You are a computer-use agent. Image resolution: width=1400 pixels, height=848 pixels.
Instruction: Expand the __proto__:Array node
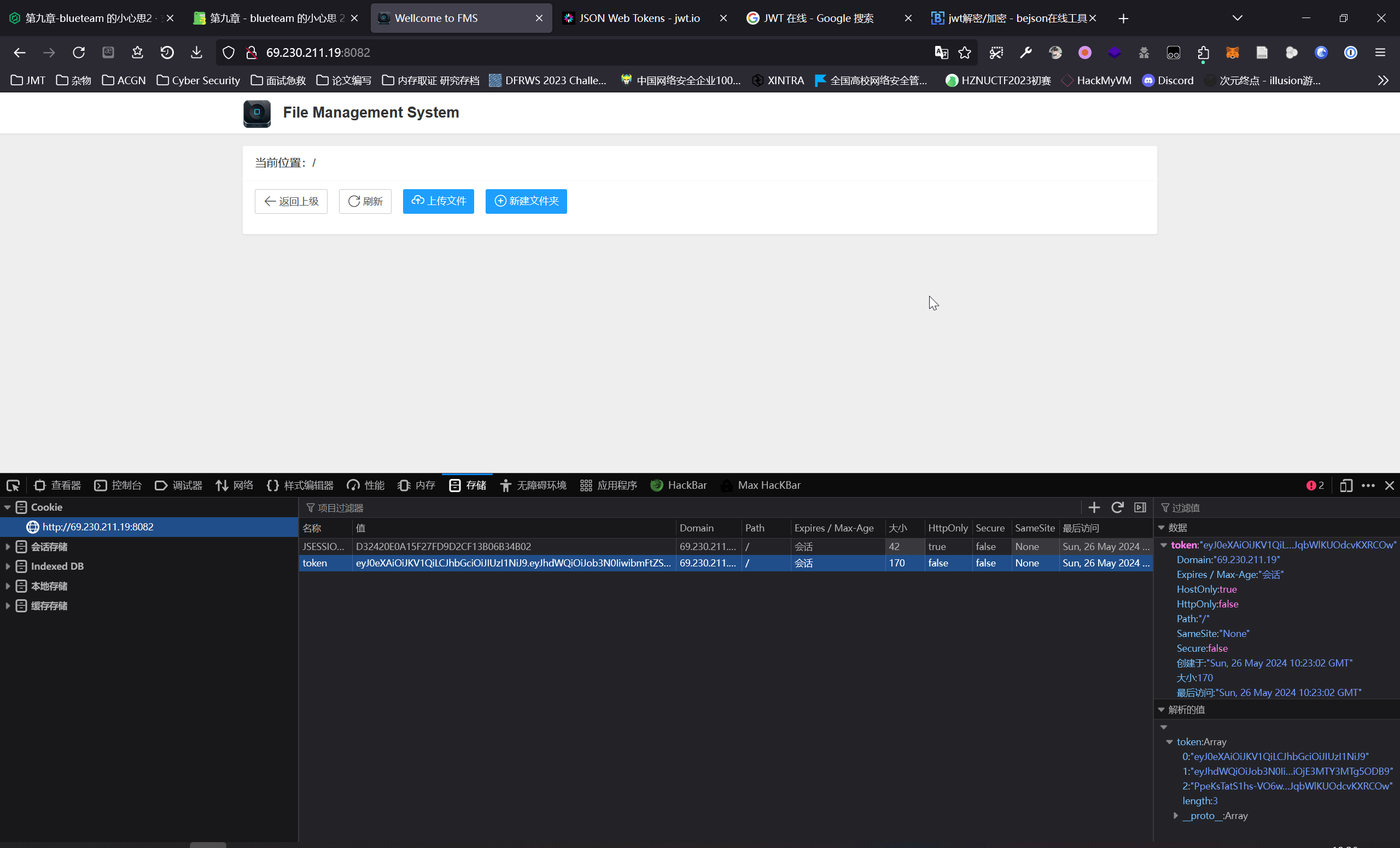(x=1176, y=816)
